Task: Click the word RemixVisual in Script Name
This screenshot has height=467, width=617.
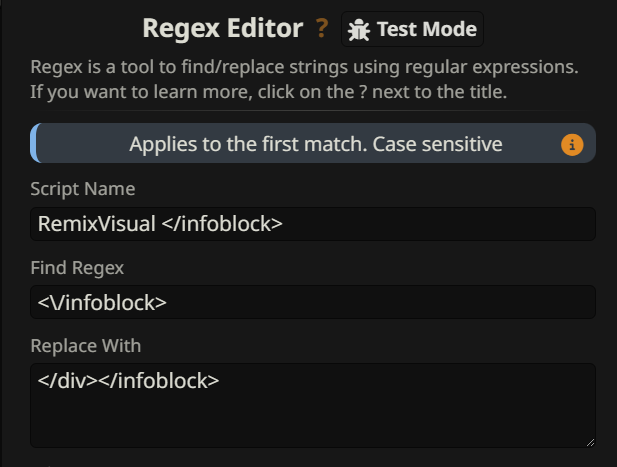Action: click(96, 224)
